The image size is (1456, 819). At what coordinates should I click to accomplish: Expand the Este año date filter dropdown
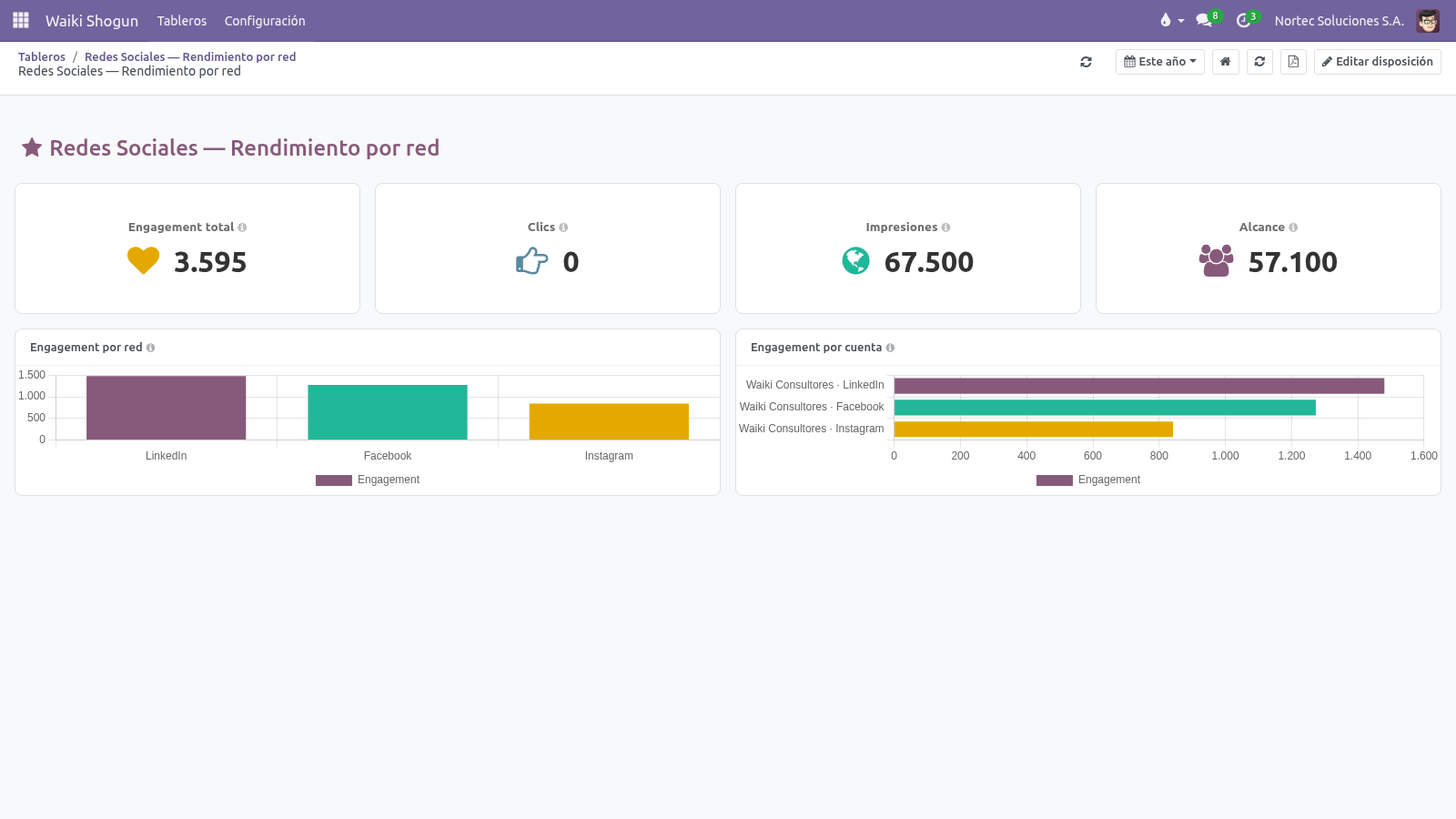click(1160, 62)
